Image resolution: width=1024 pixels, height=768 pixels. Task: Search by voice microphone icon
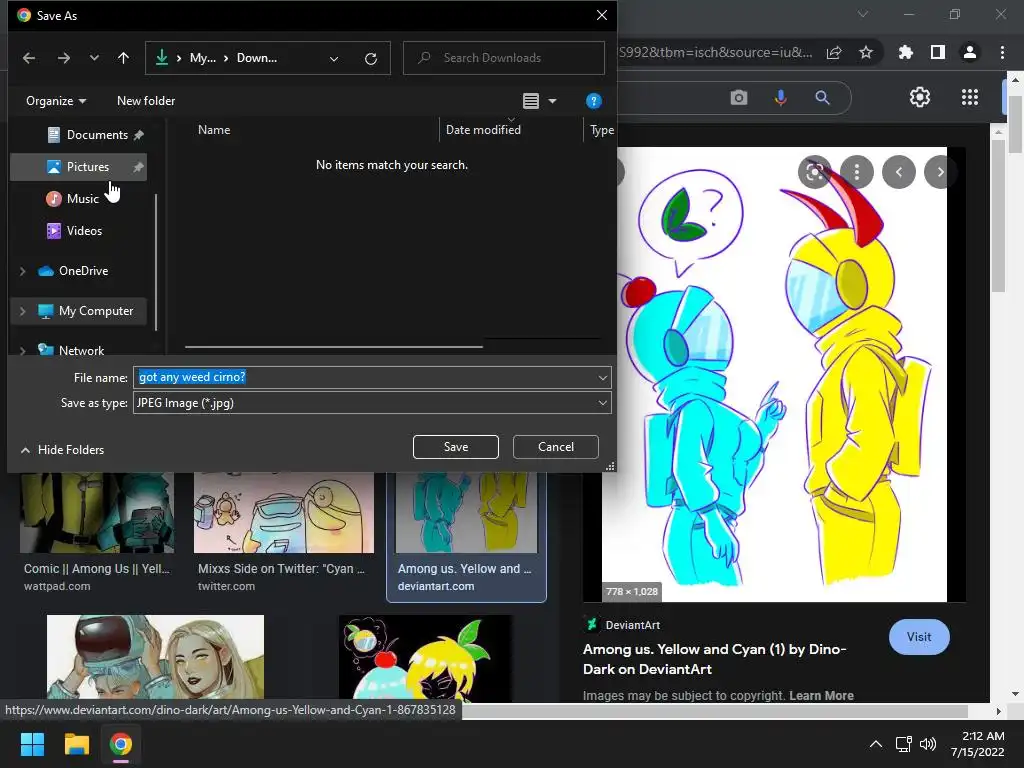coord(780,98)
